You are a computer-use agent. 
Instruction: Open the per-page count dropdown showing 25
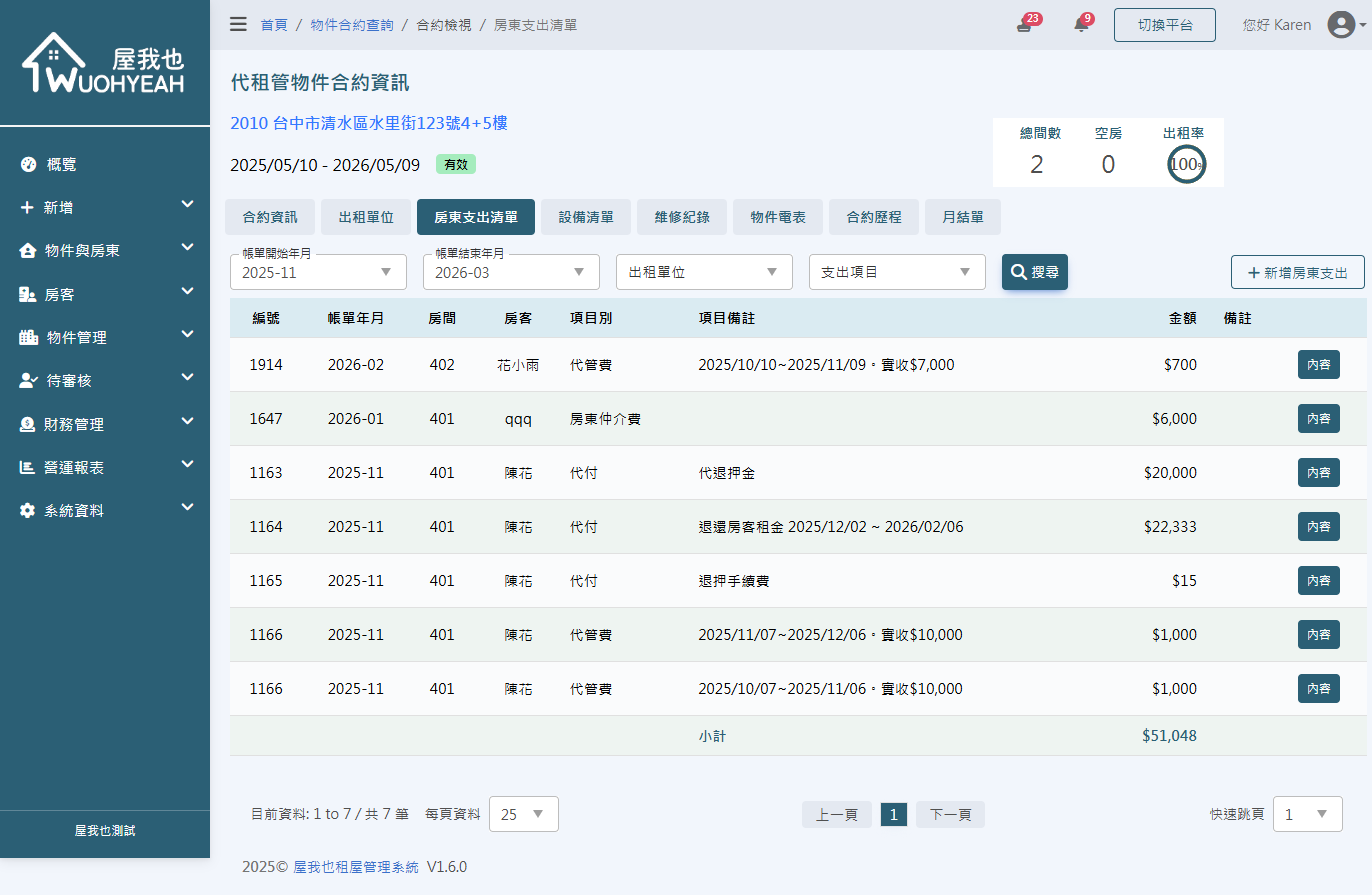click(523, 814)
